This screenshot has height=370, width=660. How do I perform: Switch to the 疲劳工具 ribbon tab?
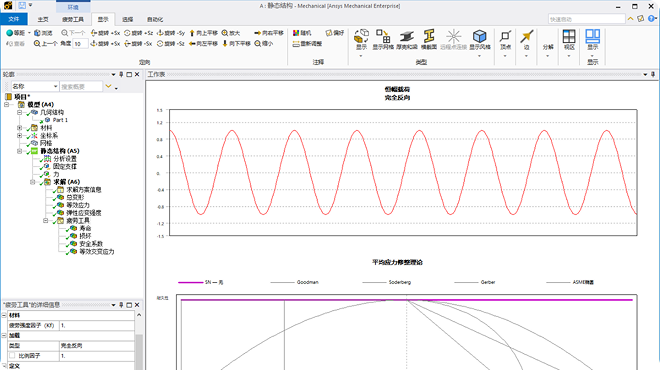(x=73, y=19)
